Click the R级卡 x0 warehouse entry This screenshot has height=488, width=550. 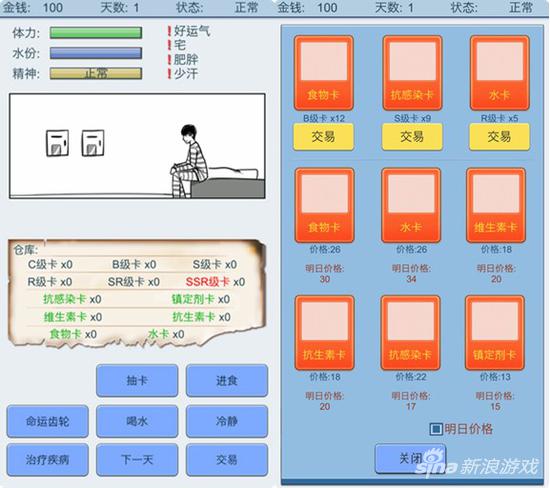coord(50,282)
